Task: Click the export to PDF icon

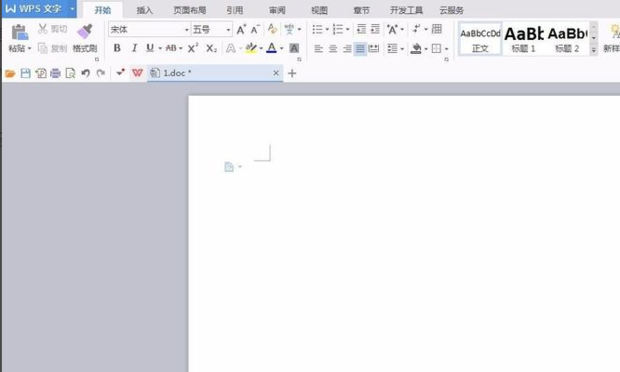Action: coord(41,73)
